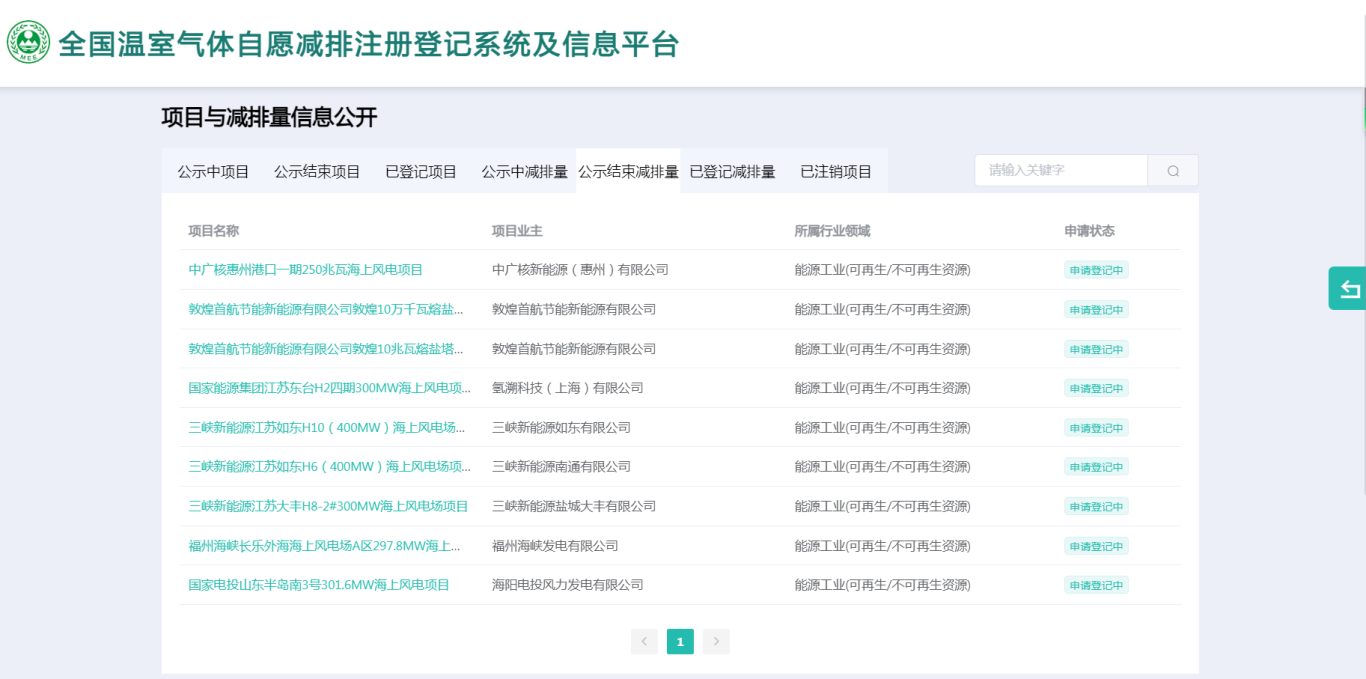Select the 已登记减排量 tab
Screen dimensions: 1366x679
point(732,172)
